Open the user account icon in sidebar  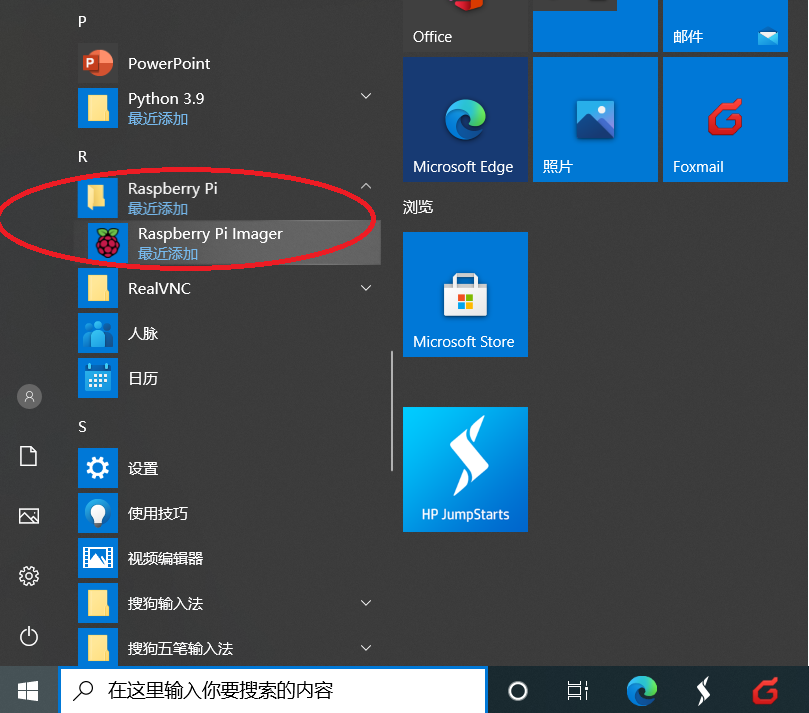tap(28, 396)
